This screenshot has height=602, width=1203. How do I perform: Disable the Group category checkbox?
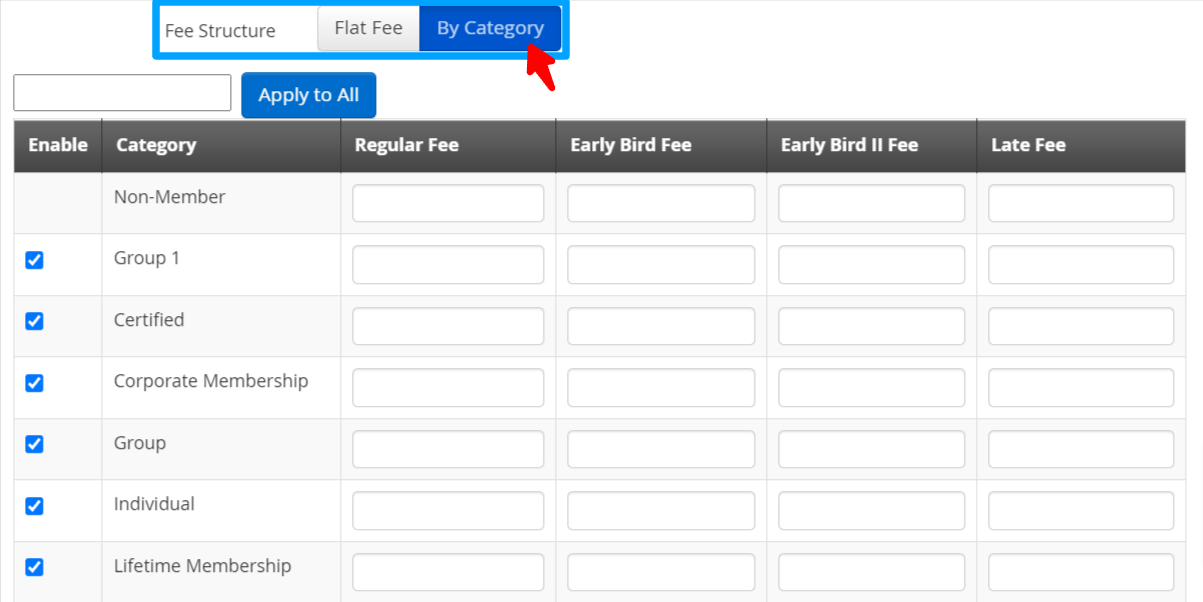pos(34,444)
